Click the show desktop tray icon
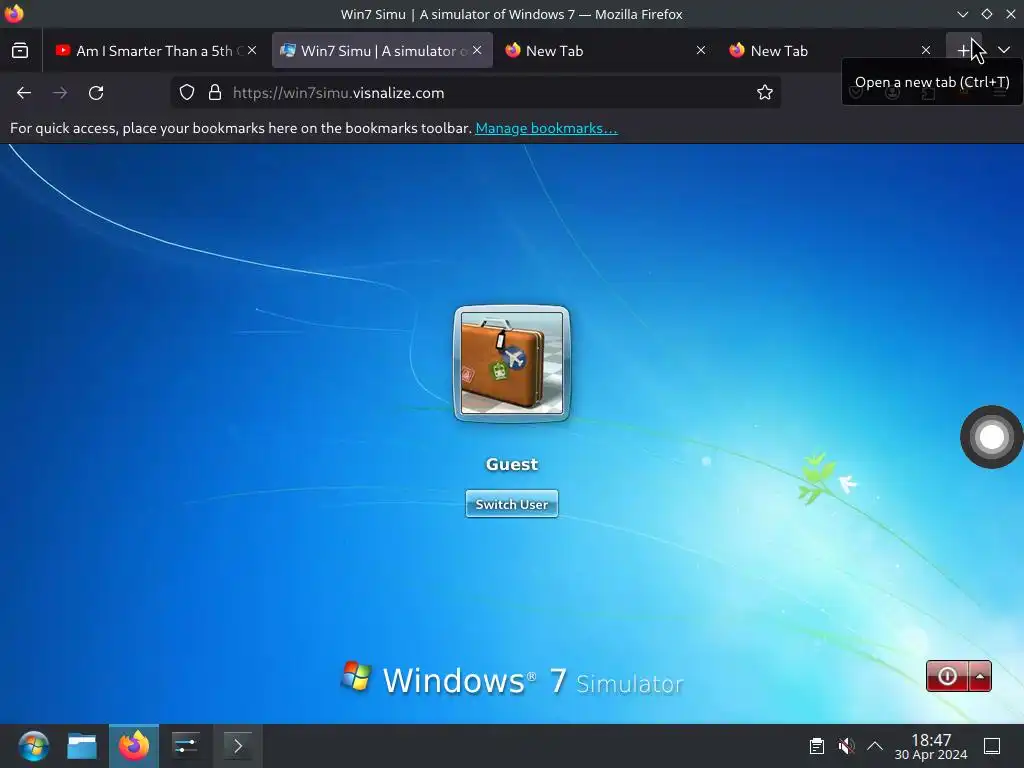This screenshot has width=1024, height=768. click(x=992, y=746)
